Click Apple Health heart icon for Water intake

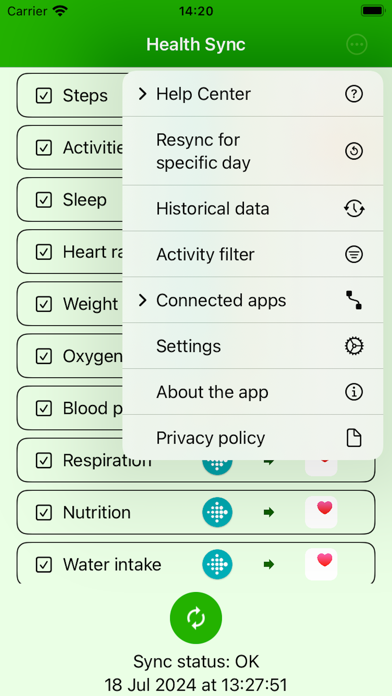pyautogui.click(x=321, y=564)
